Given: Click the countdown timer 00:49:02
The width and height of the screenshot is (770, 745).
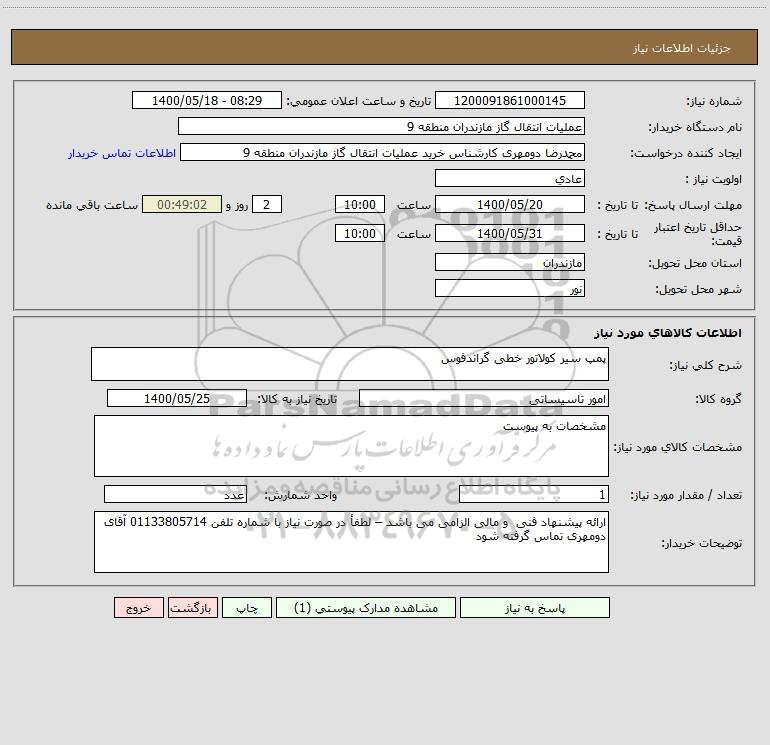Looking at the screenshot, I should coord(182,204).
